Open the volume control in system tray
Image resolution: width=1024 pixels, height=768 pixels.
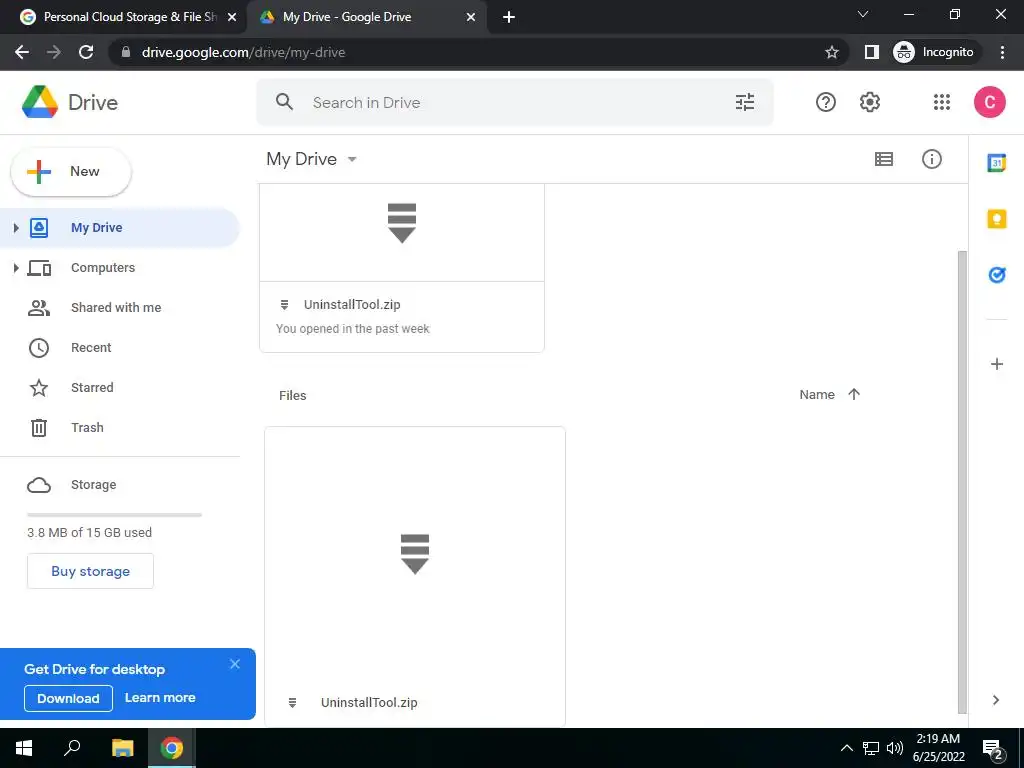click(895, 748)
